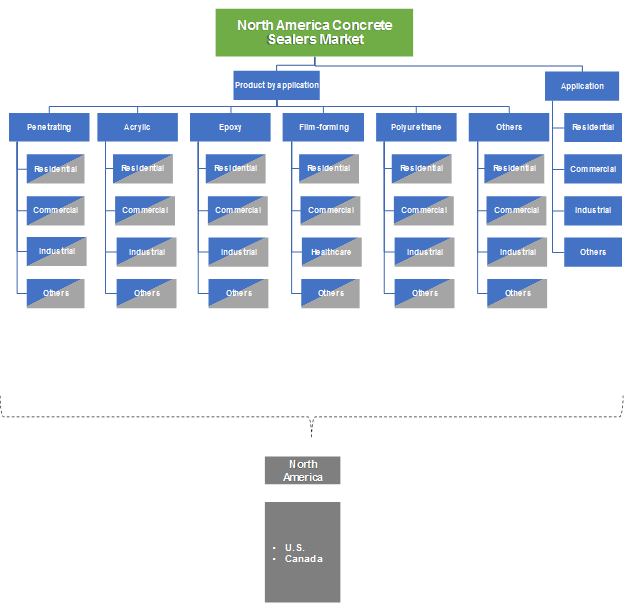Select Residential under the Application column
Viewport: 624px width, 603px height.
point(592,127)
